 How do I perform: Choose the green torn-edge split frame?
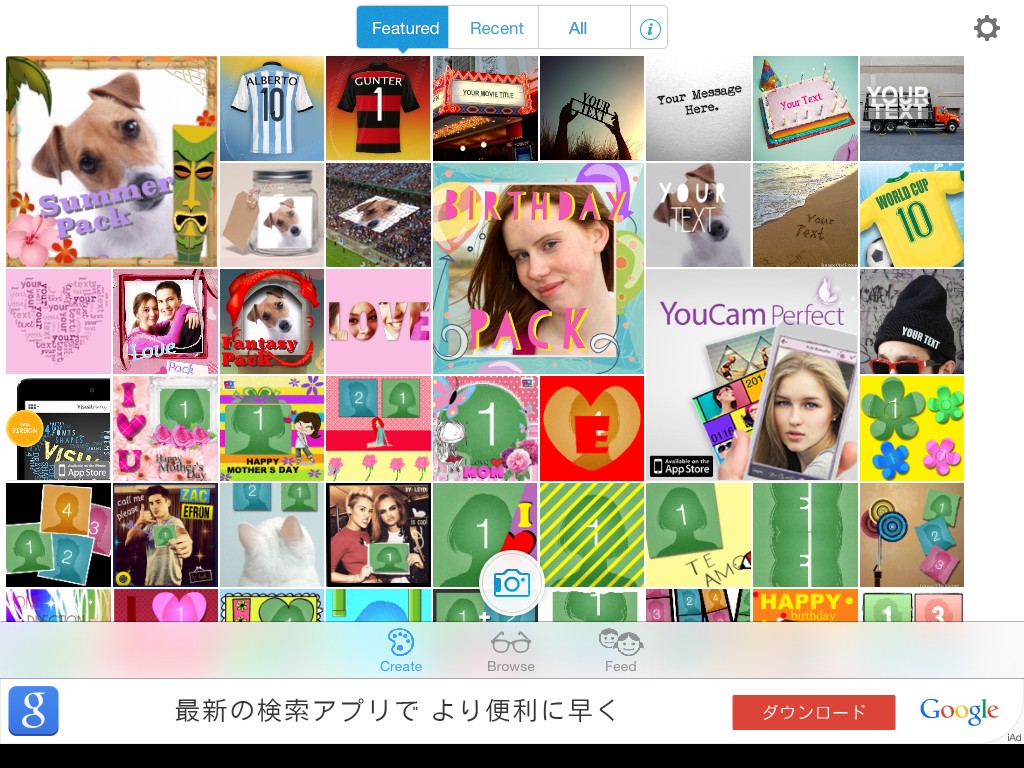pyautogui.click(x=805, y=535)
